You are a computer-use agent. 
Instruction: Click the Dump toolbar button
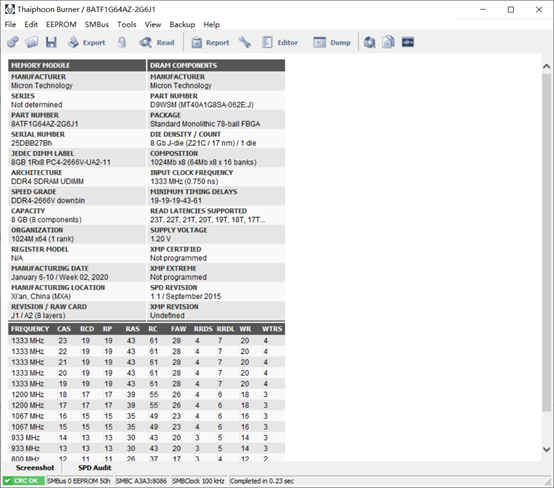click(332, 42)
